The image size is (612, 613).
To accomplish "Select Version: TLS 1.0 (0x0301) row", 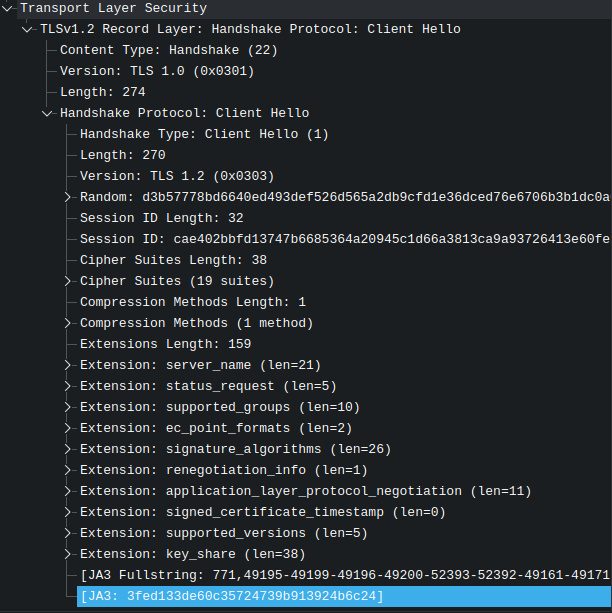I will pyautogui.click(x=157, y=71).
